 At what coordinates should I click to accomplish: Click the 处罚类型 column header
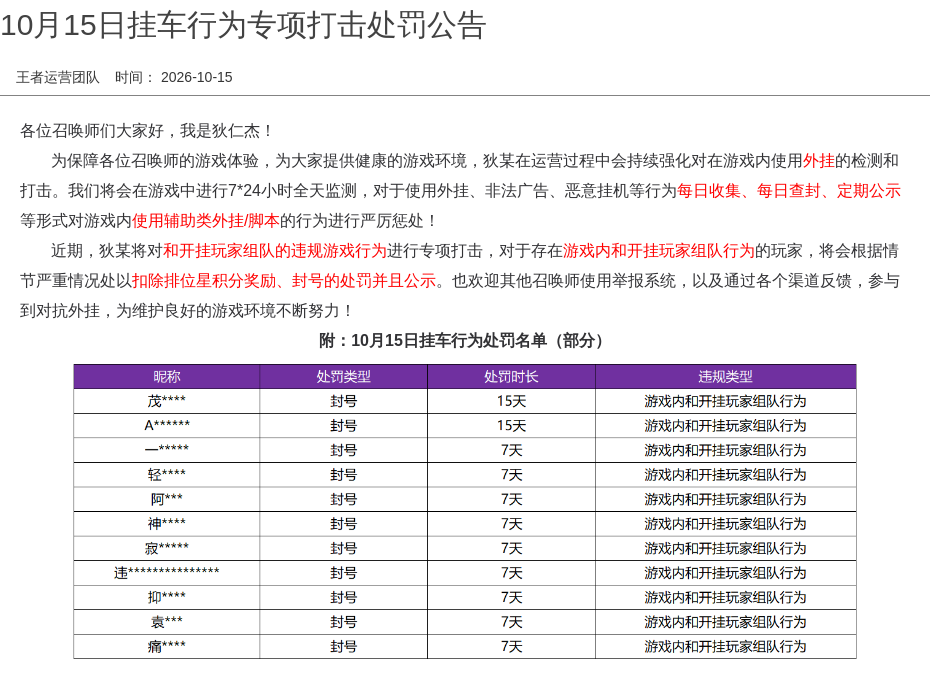point(343,377)
